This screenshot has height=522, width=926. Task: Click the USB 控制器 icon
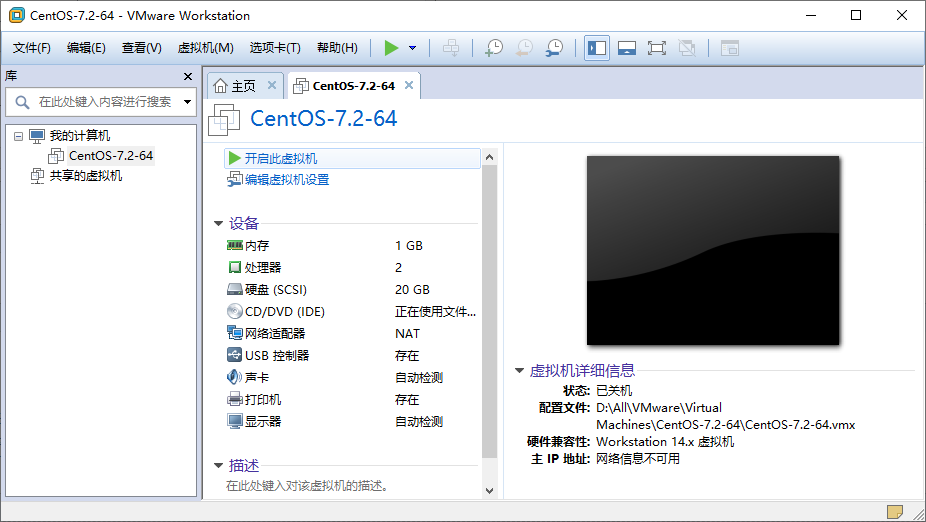[234, 355]
